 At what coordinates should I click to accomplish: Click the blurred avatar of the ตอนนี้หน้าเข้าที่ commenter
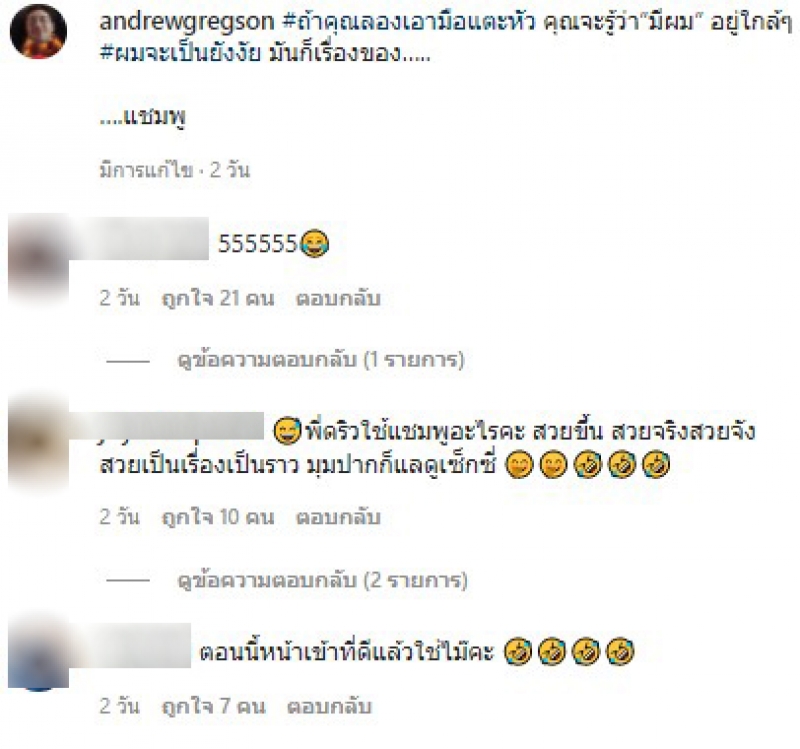pos(38,656)
